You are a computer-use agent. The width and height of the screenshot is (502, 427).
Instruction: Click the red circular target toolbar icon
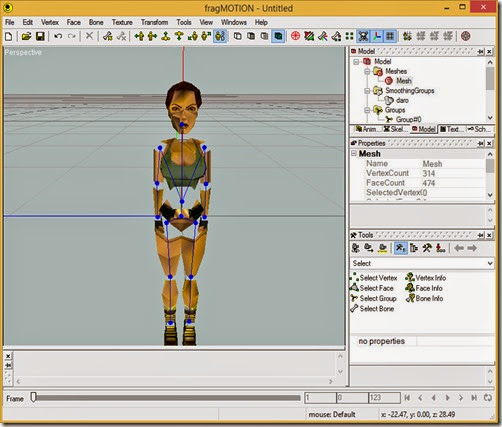295,36
